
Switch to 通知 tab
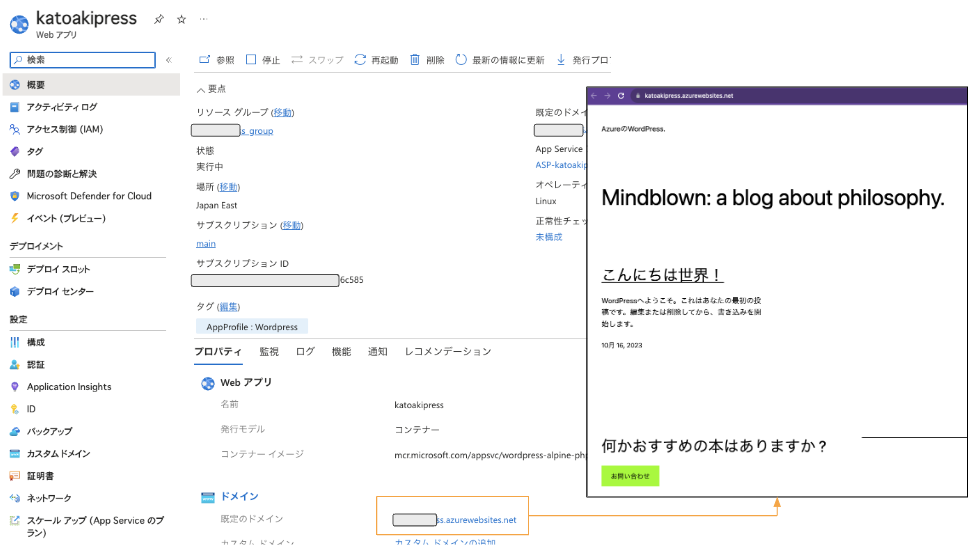click(x=378, y=352)
